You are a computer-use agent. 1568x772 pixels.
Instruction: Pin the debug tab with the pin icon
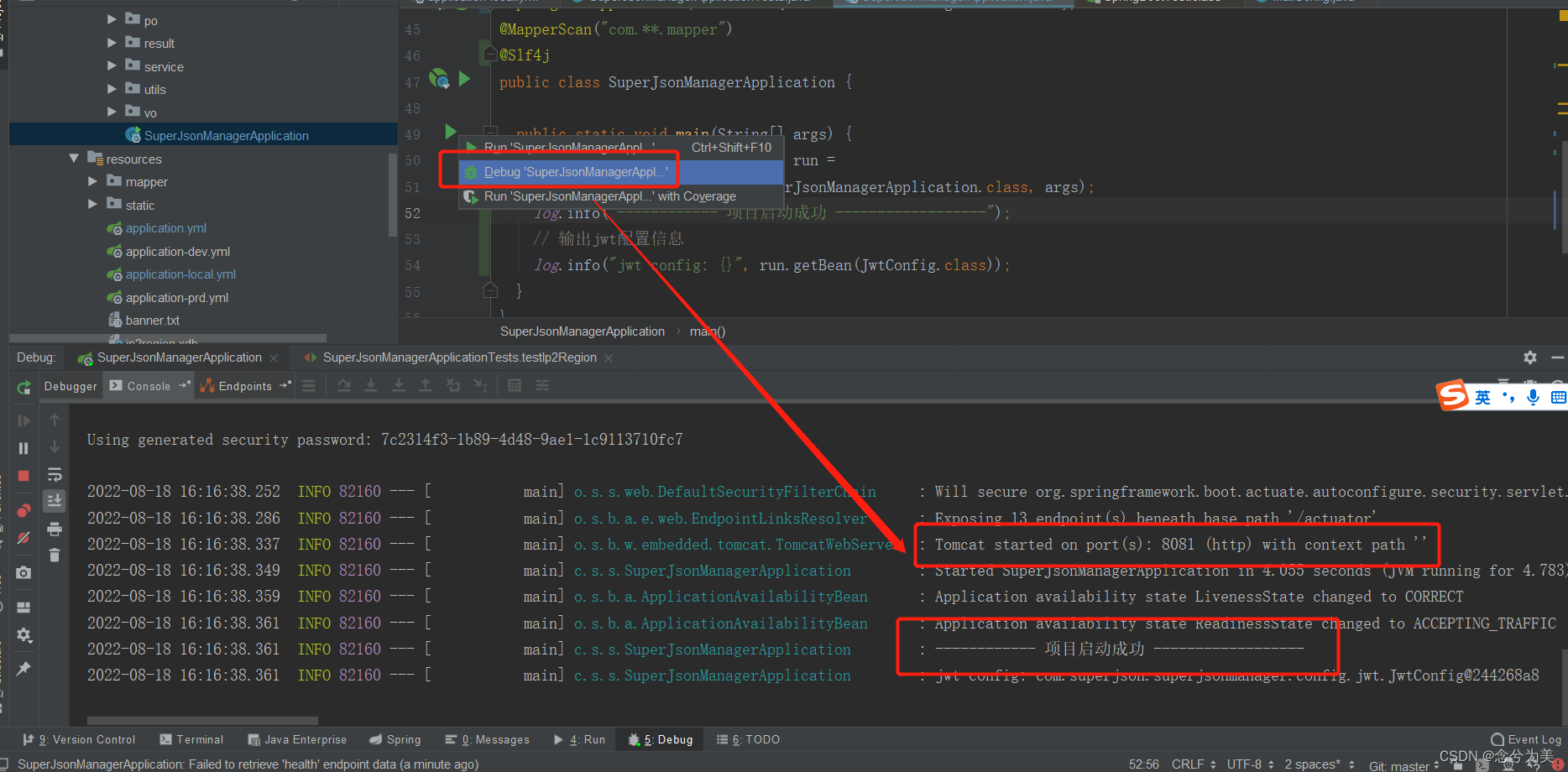click(24, 669)
